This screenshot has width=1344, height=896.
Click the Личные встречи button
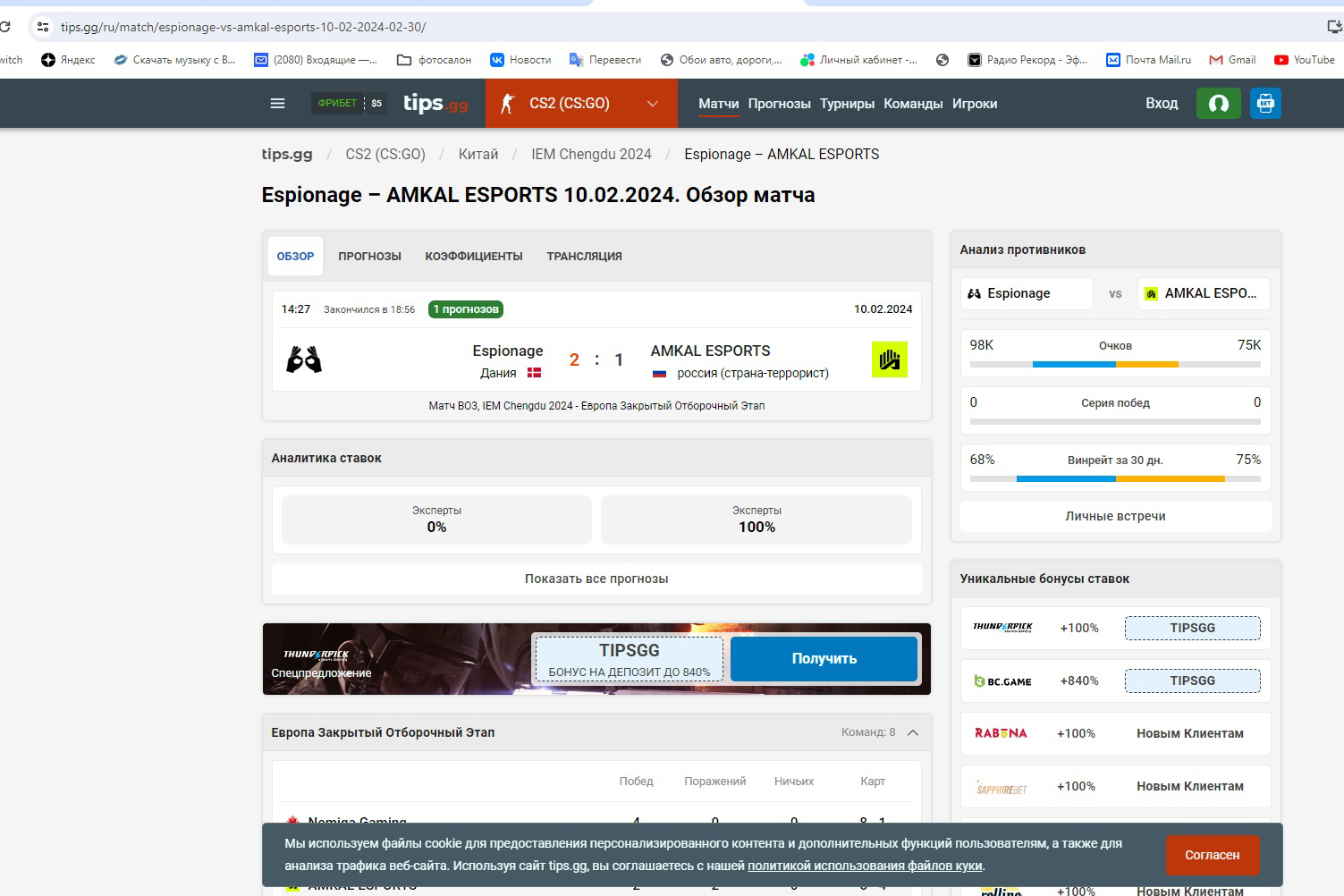1115,516
